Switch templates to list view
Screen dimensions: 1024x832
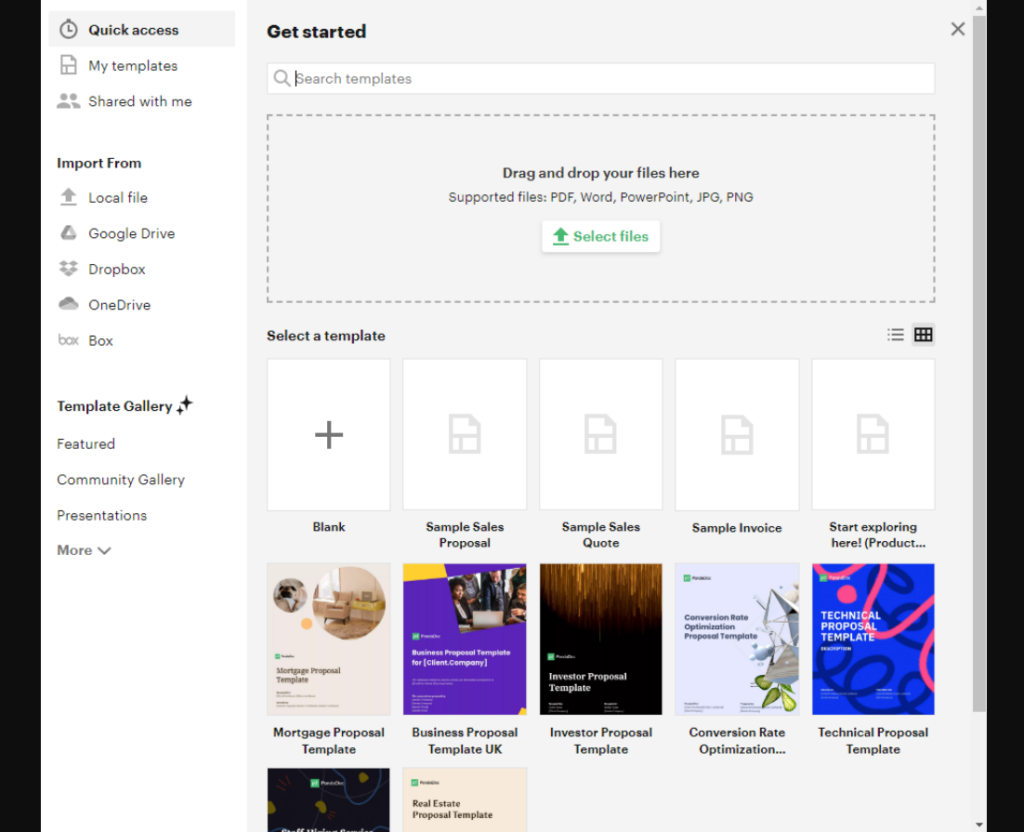(895, 335)
